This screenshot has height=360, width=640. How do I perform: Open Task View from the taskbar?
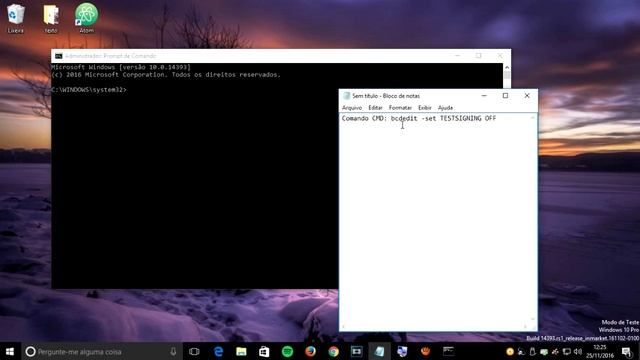pyautogui.click(x=194, y=351)
